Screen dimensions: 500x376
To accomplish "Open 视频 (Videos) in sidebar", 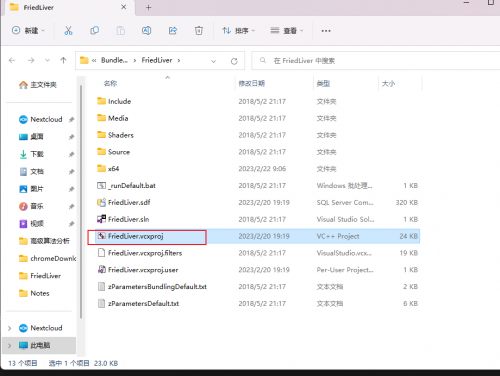I will pos(31,223).
